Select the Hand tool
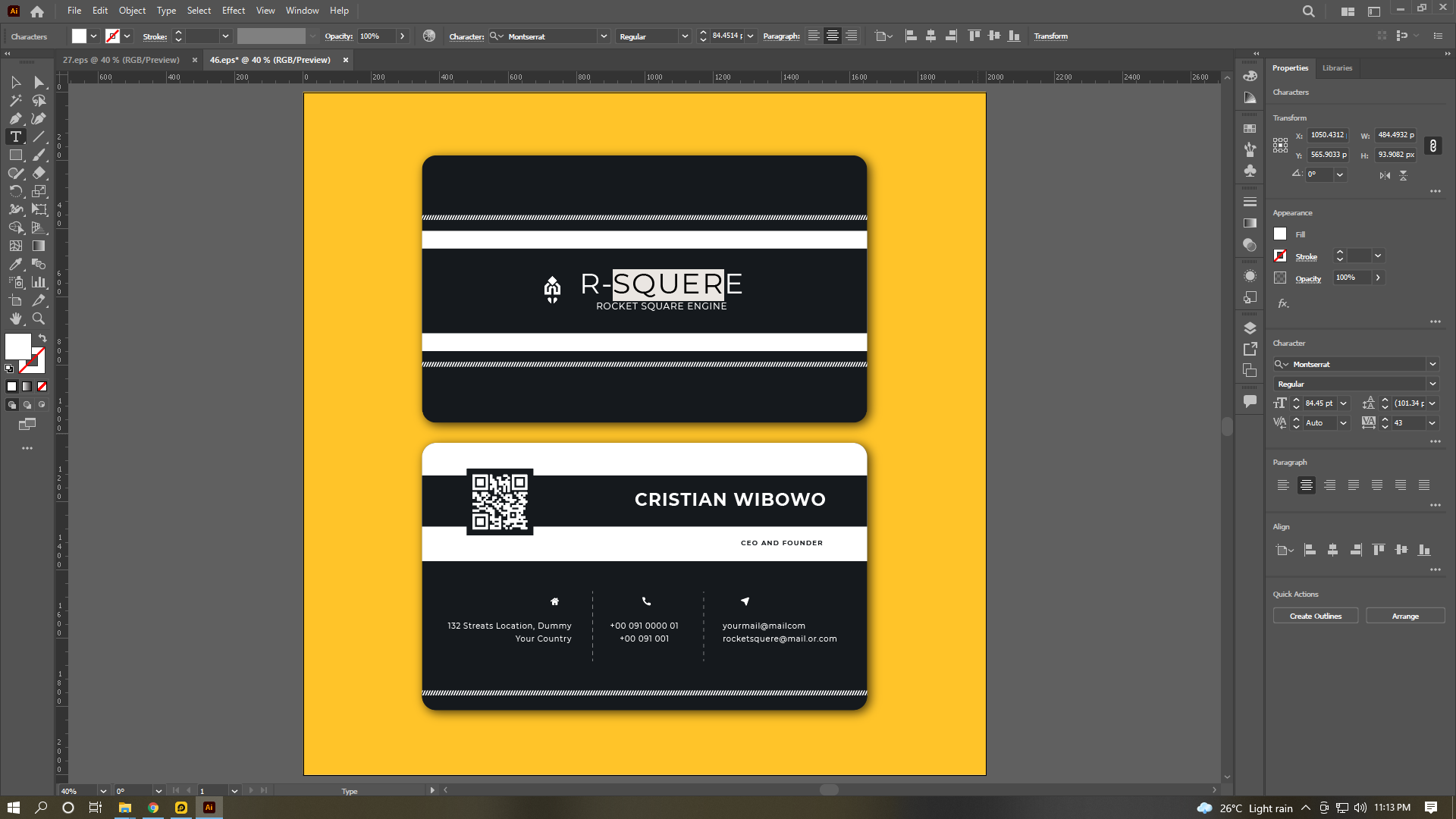 pos(14,318)
